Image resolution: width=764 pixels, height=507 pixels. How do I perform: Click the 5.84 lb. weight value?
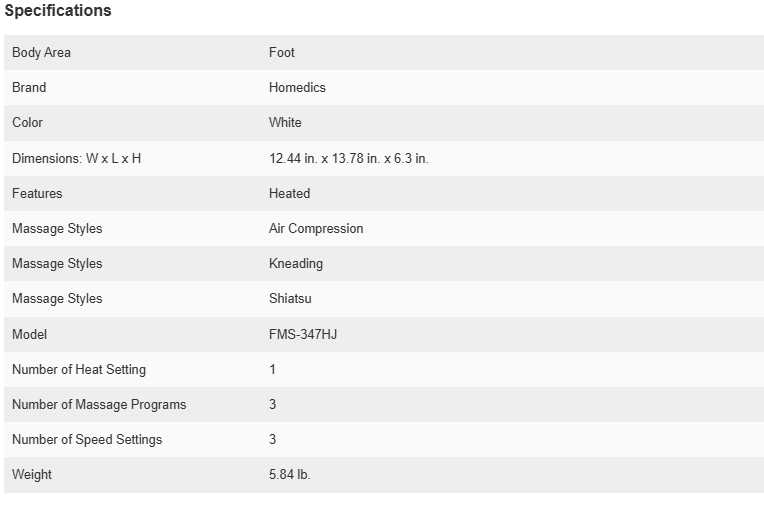(x=290, y=475)
